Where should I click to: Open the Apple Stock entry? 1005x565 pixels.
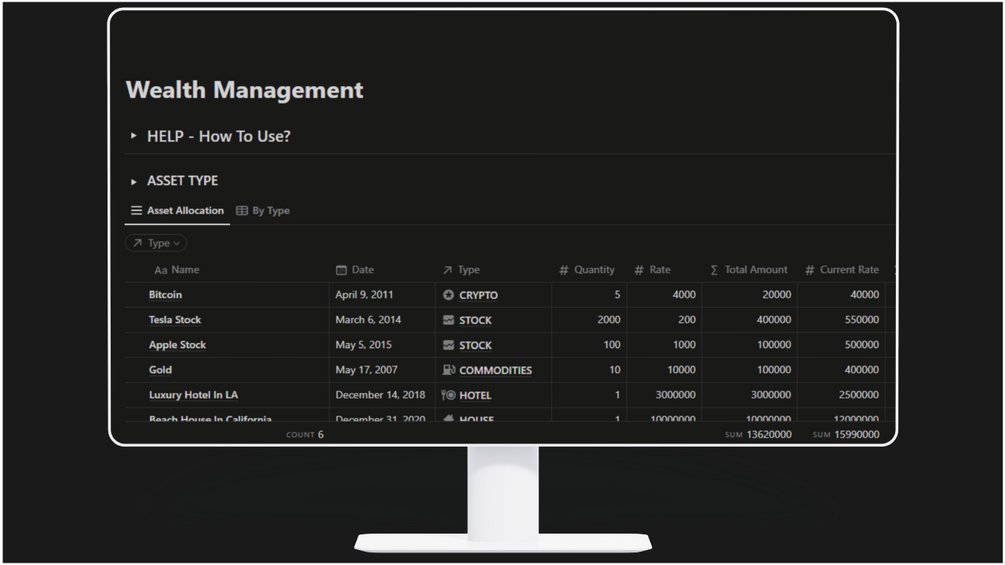(x=178, y=345)
